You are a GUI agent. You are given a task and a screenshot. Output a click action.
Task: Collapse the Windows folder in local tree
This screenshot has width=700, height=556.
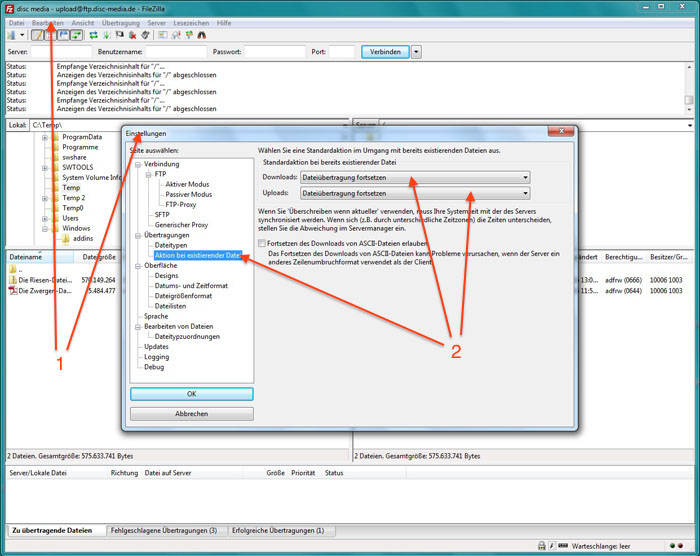(45, 229)
